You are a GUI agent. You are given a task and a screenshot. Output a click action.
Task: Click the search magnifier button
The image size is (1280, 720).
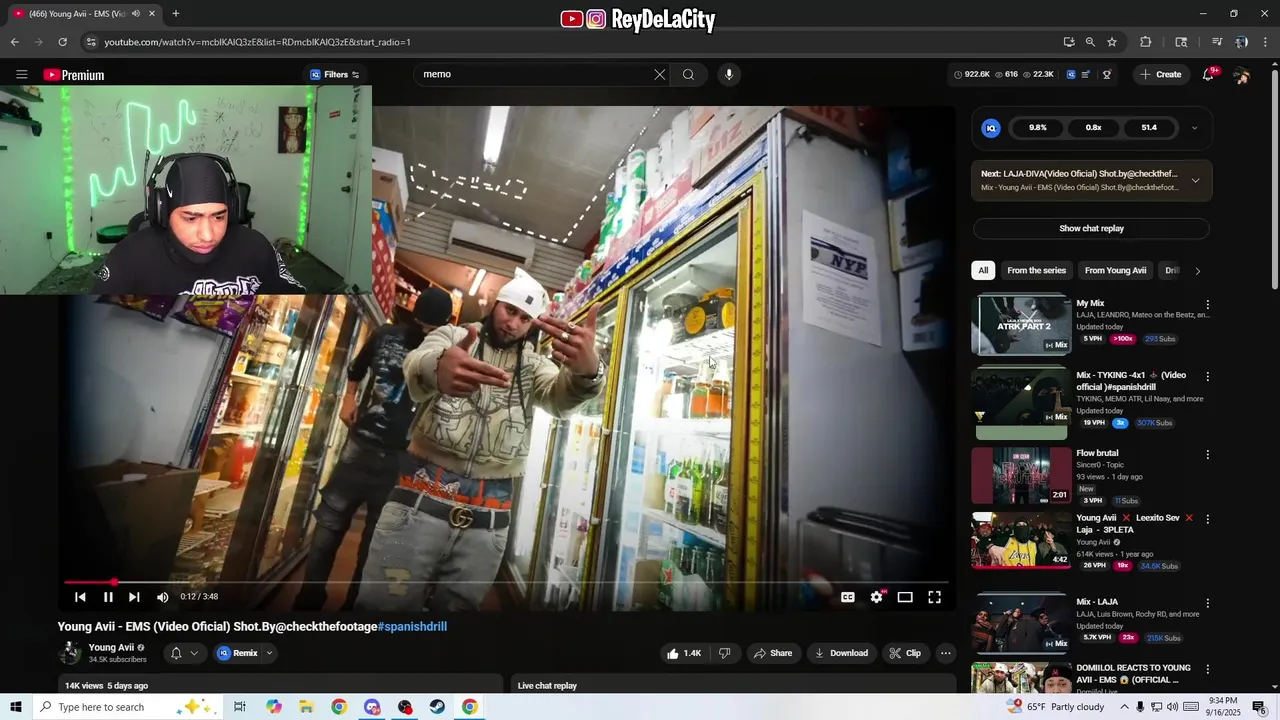(688, 74)
